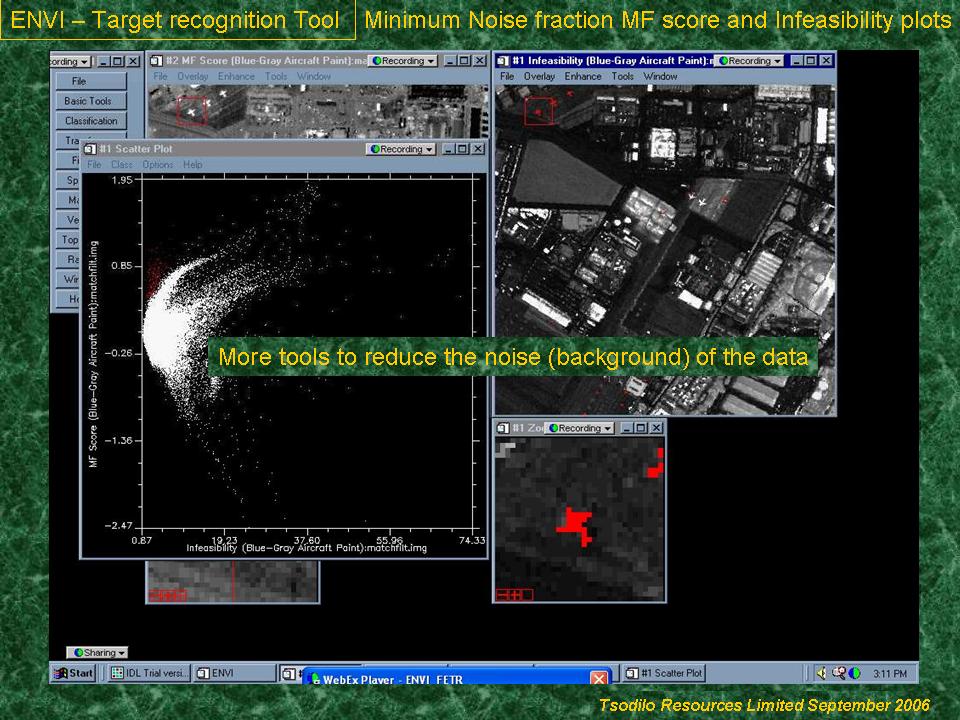Maximize the #1 Zoom window
Image resolution: width=960 pixels, height=720 pixels.
[640, 428]
